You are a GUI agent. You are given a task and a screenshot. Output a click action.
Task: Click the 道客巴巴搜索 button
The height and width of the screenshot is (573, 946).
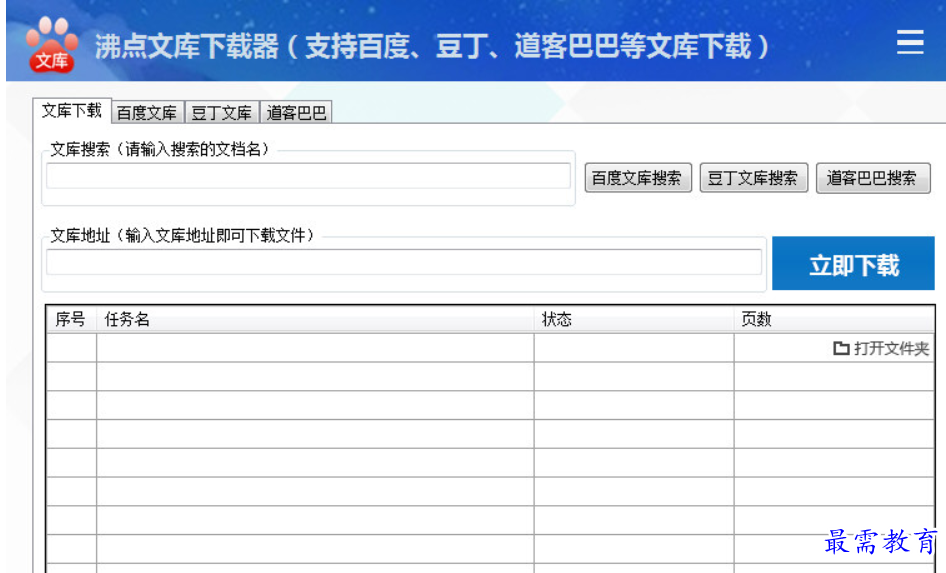tap(873, 178)
